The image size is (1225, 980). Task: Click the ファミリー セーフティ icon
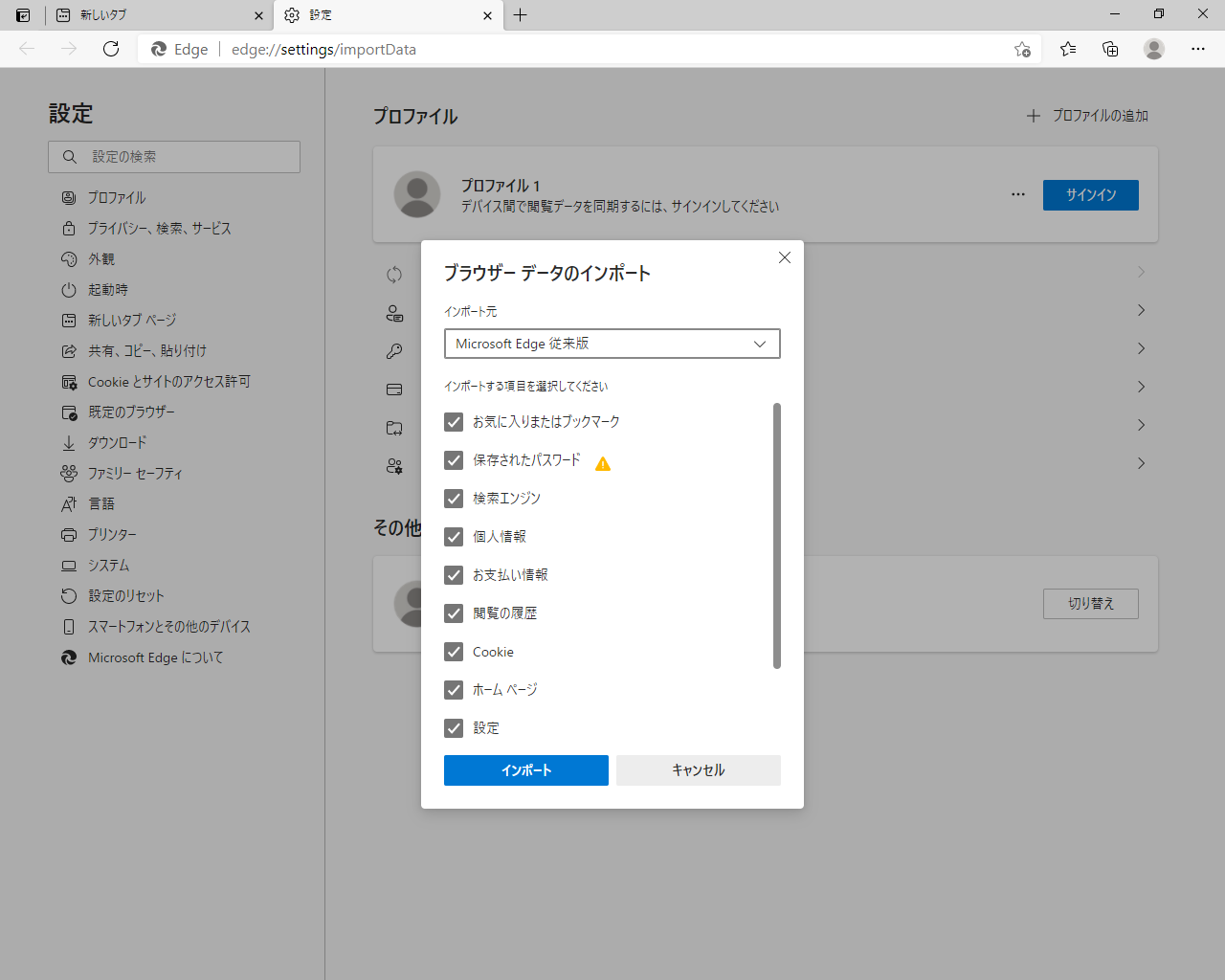(x=69, y=474)
